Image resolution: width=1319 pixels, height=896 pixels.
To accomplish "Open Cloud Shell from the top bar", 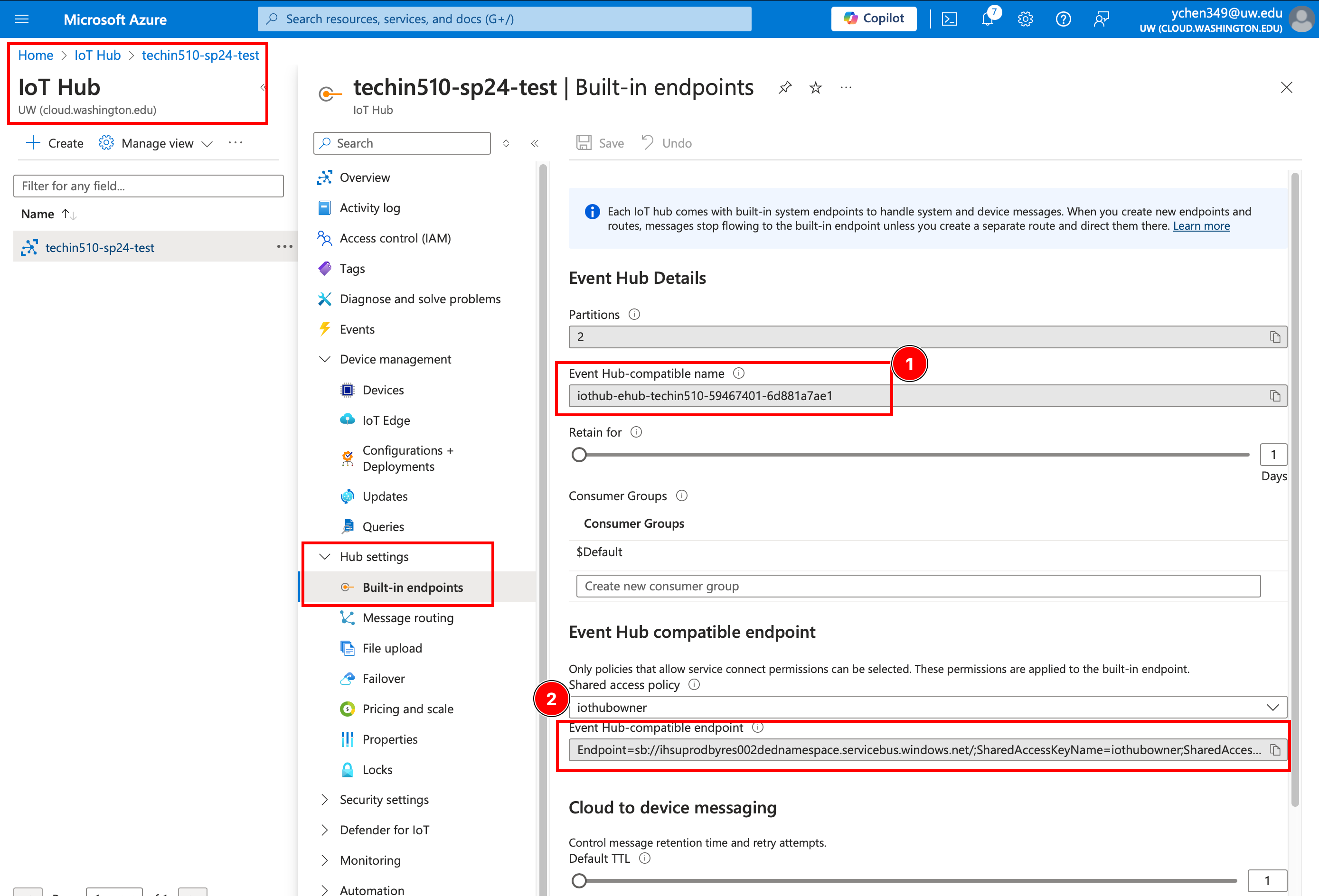I will [950, 19].
